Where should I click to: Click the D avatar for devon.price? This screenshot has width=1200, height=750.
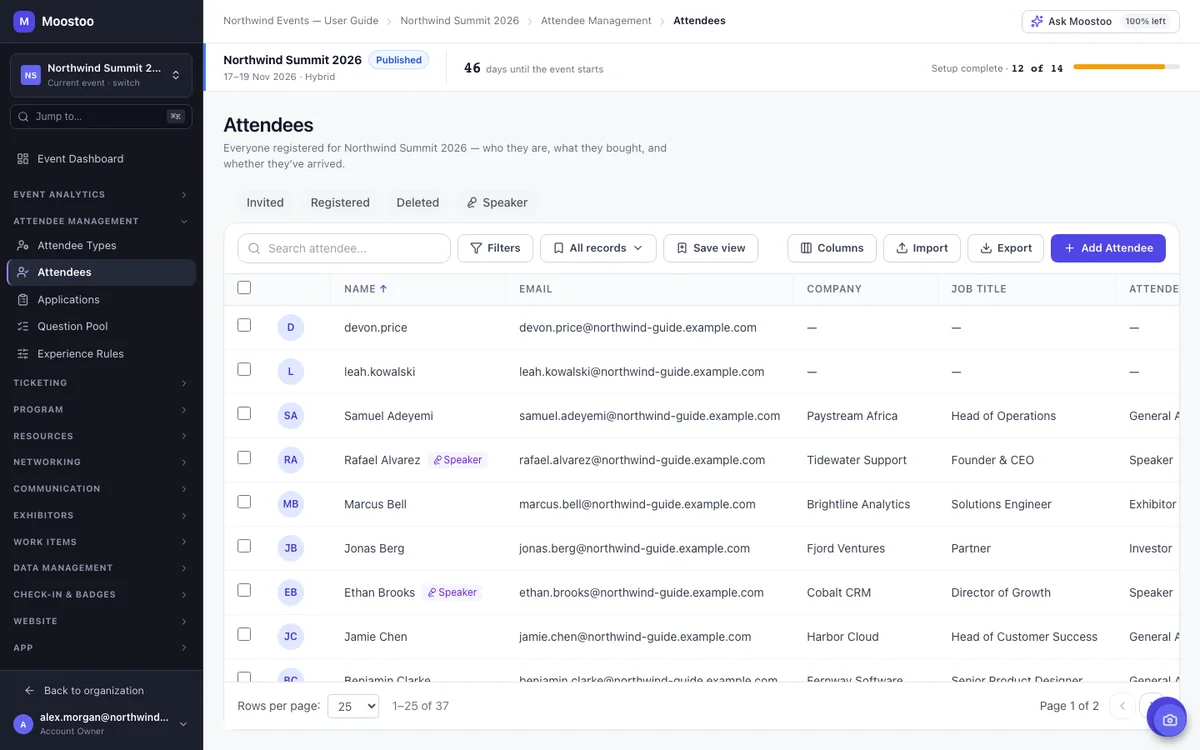click(291, 327)
